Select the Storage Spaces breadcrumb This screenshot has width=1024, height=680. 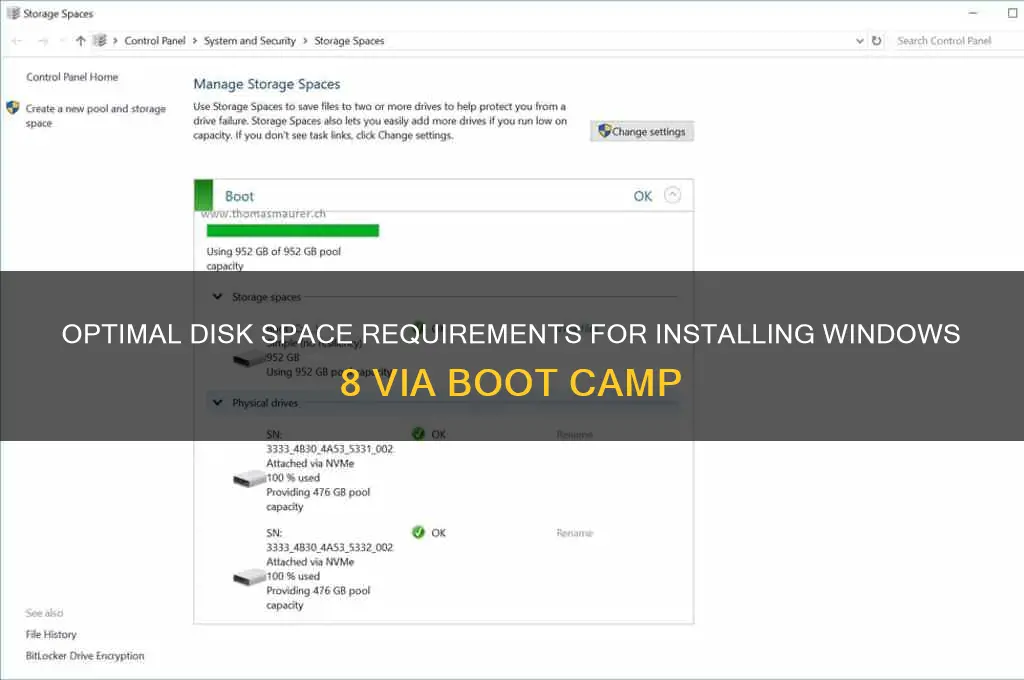[x=349, y=40]
